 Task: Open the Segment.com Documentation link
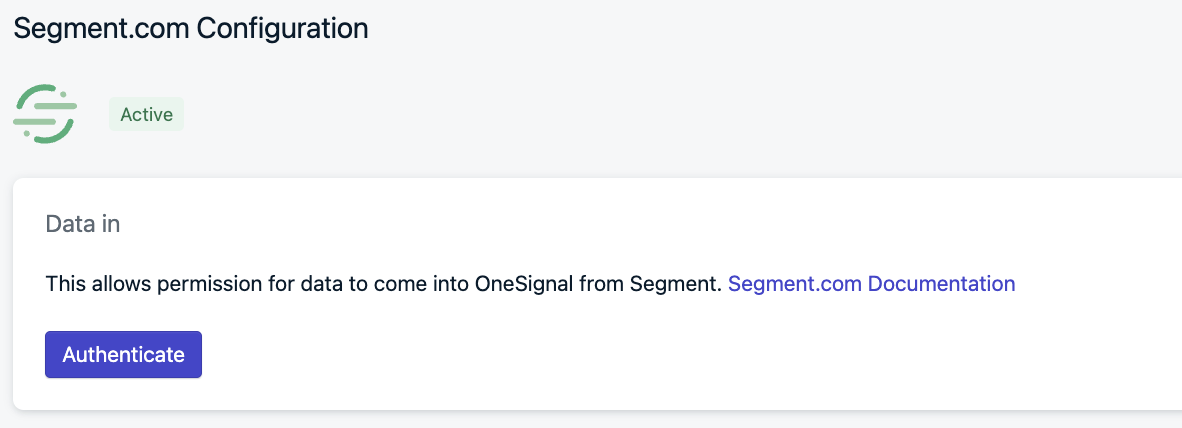point(871,284)
